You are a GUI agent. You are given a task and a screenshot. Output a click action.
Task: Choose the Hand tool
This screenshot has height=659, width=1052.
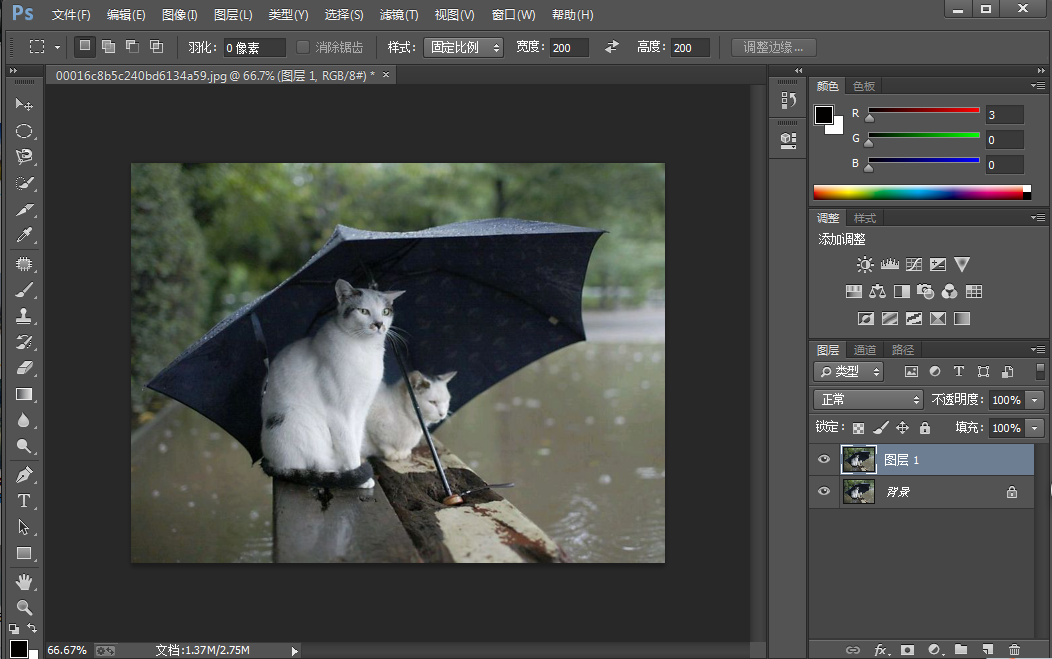(x=24, y=581)
